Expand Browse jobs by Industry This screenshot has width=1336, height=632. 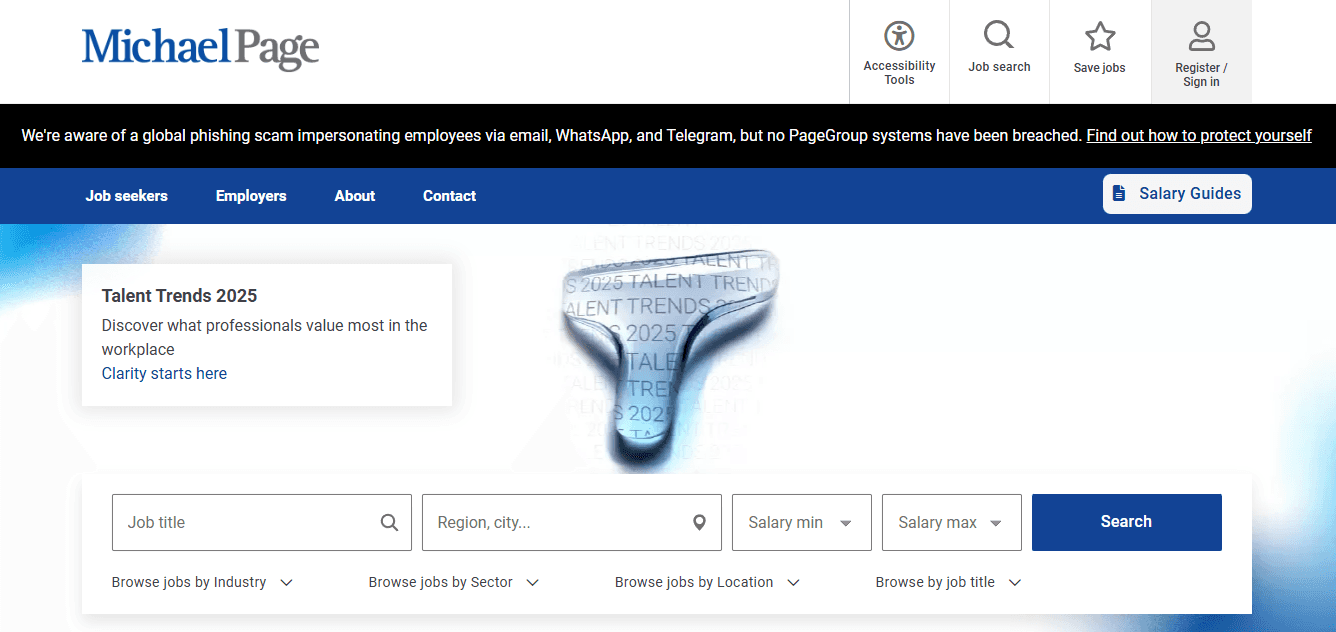point(202,582)
